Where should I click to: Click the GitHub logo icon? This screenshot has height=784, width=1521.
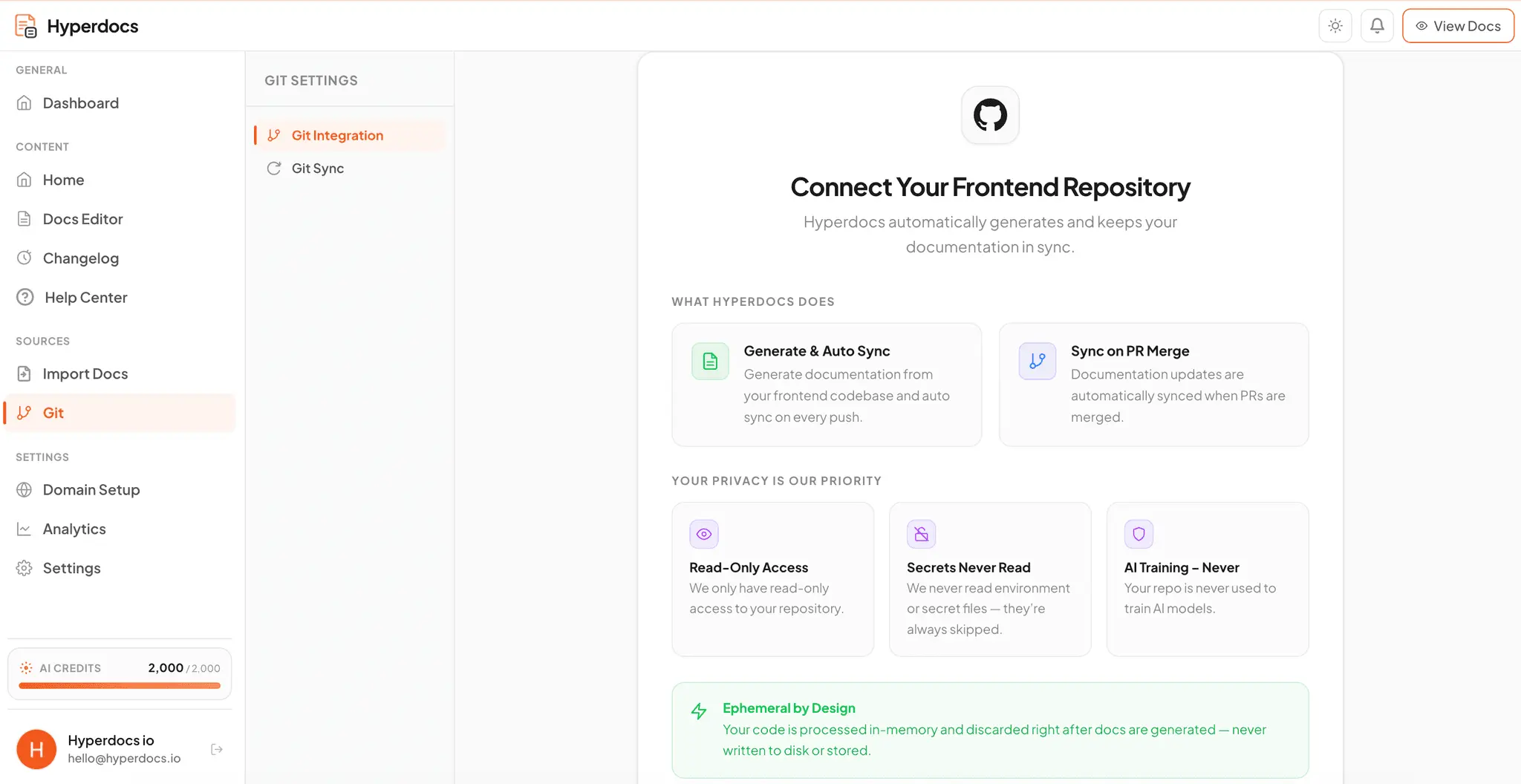click(x=991, y=115)
